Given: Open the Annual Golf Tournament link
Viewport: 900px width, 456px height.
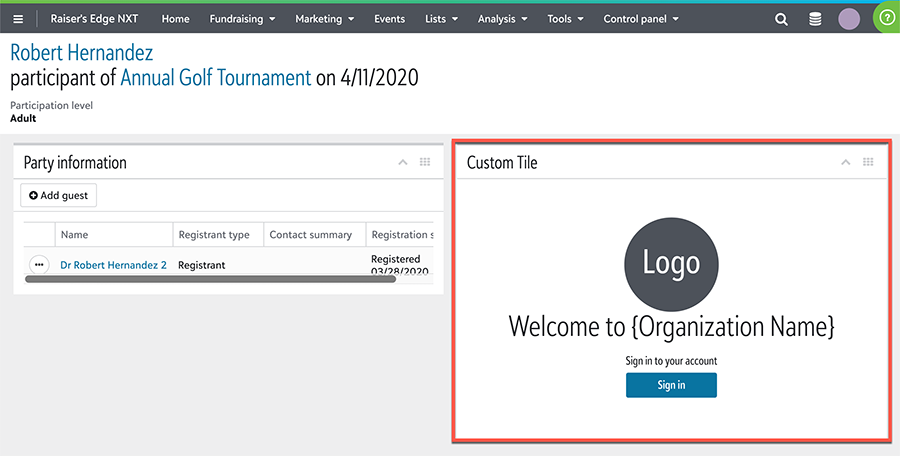Looking at the screenshot, I should (x=215, y=78).
